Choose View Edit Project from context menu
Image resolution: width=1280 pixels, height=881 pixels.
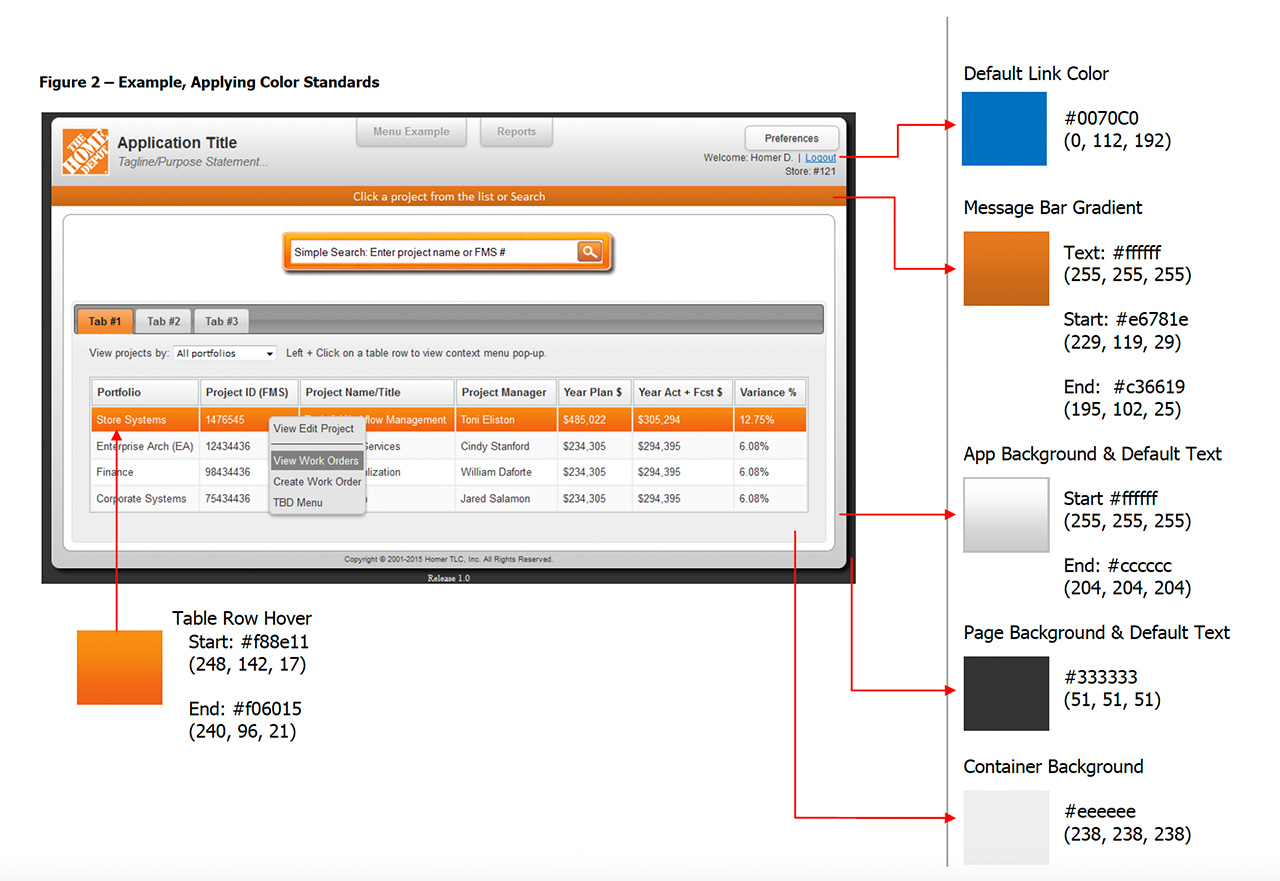click(x=314, y=429)
